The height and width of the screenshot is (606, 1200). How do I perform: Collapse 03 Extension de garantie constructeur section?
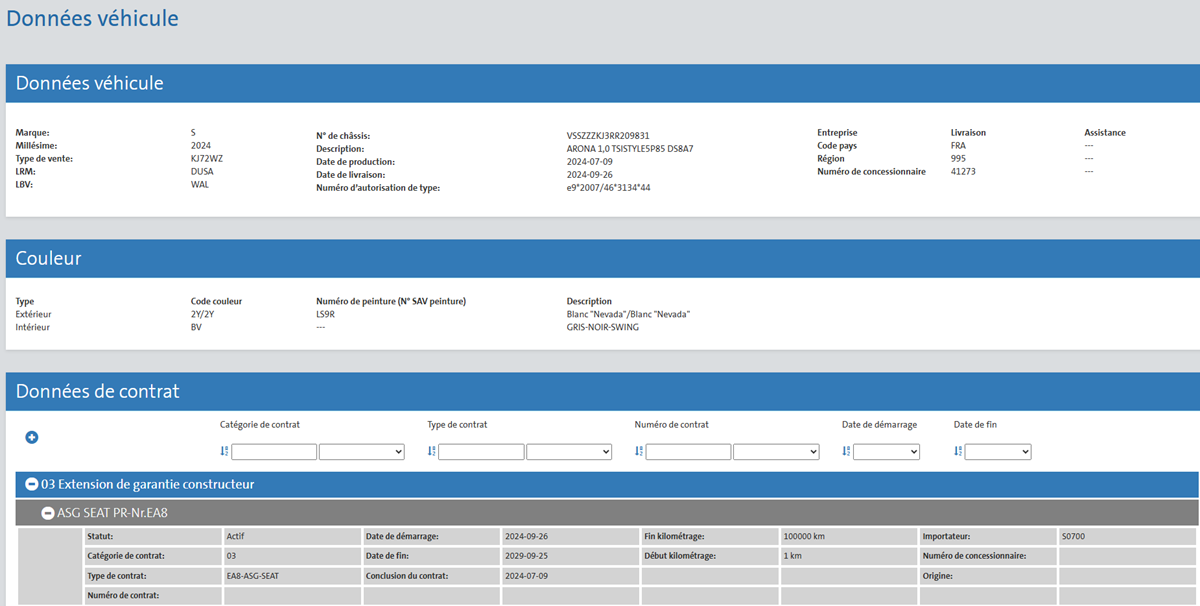[32, 484]
